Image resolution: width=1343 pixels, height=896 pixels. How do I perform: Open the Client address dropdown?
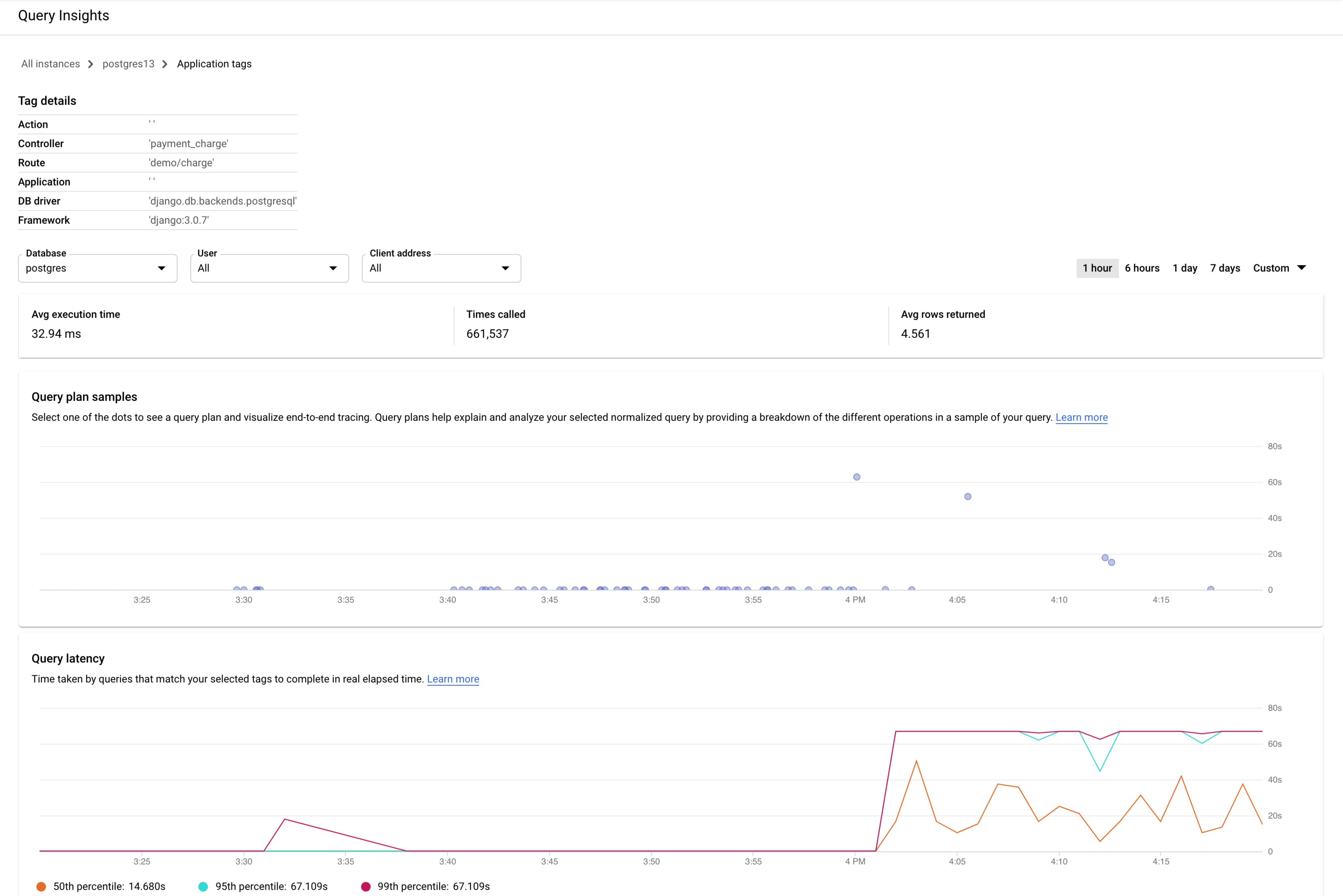pos(441,268)
